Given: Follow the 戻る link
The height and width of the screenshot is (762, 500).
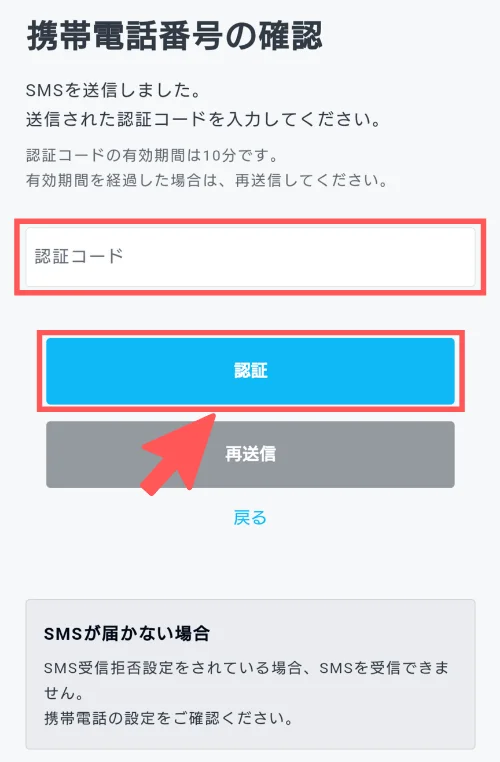Looking at the screenshot, I should click(250, 518).
